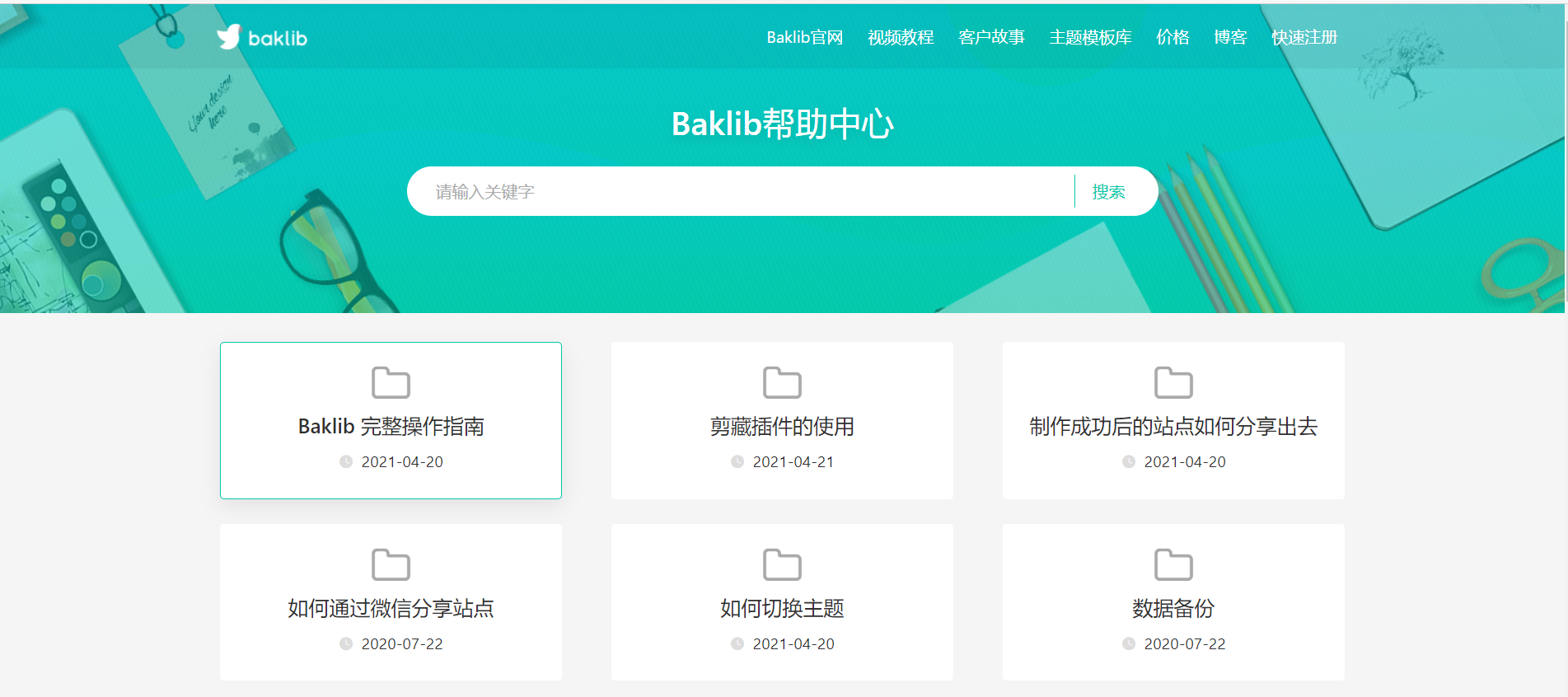The width and height of the screenshot is (1568, 697).
Task: Open 数据备份 title
Action: coord(1173,609)
